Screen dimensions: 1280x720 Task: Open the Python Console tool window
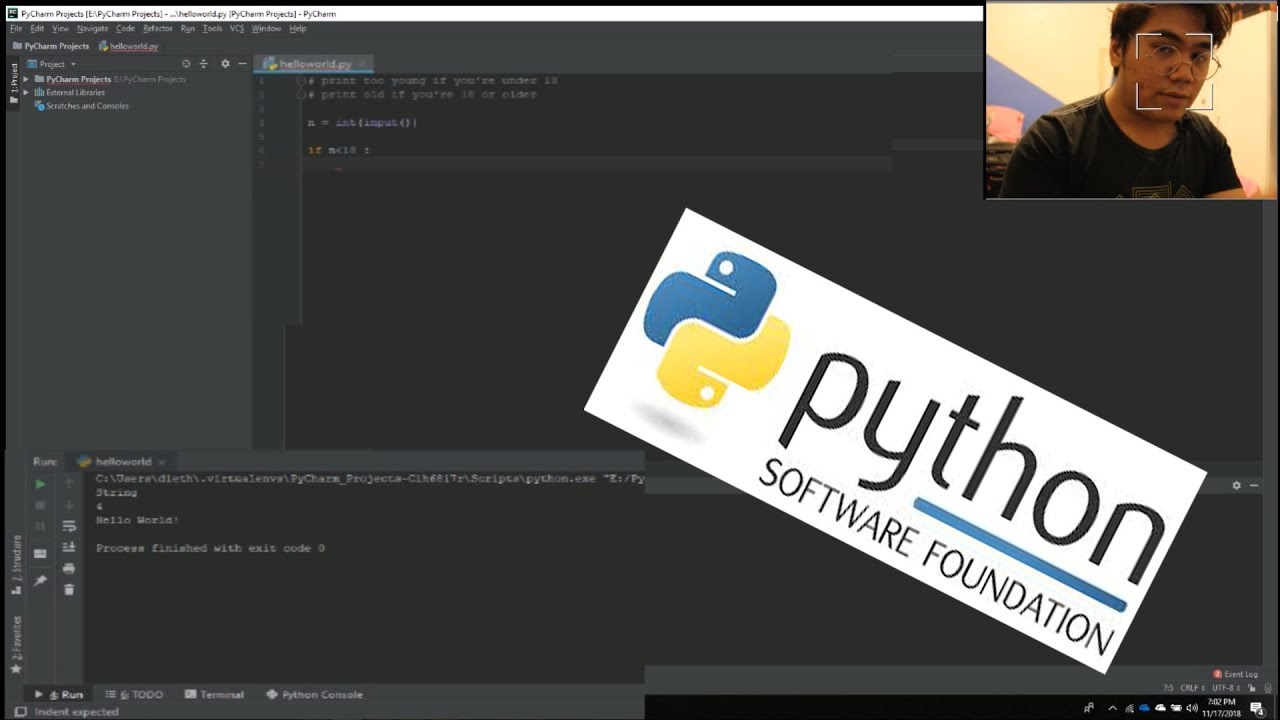click(314, 694)
